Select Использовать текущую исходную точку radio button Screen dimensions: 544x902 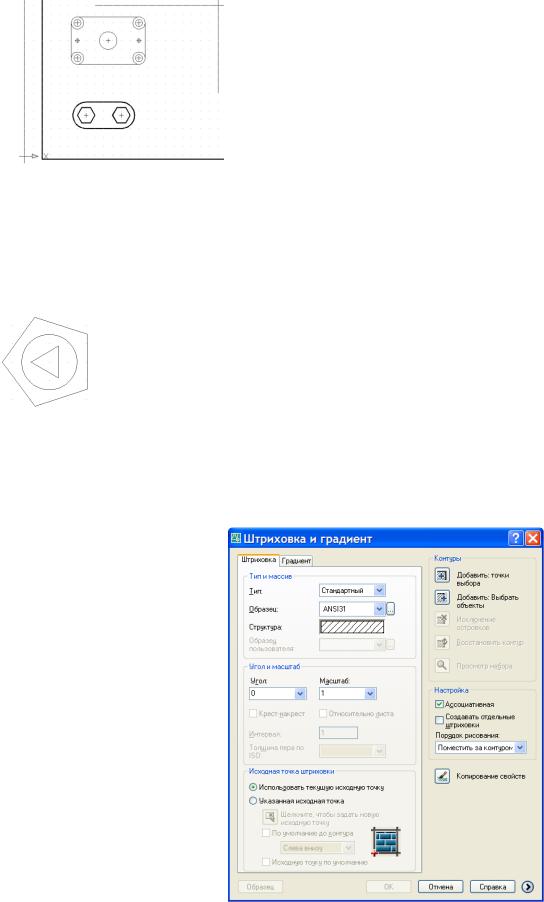[x=253, y=787]
